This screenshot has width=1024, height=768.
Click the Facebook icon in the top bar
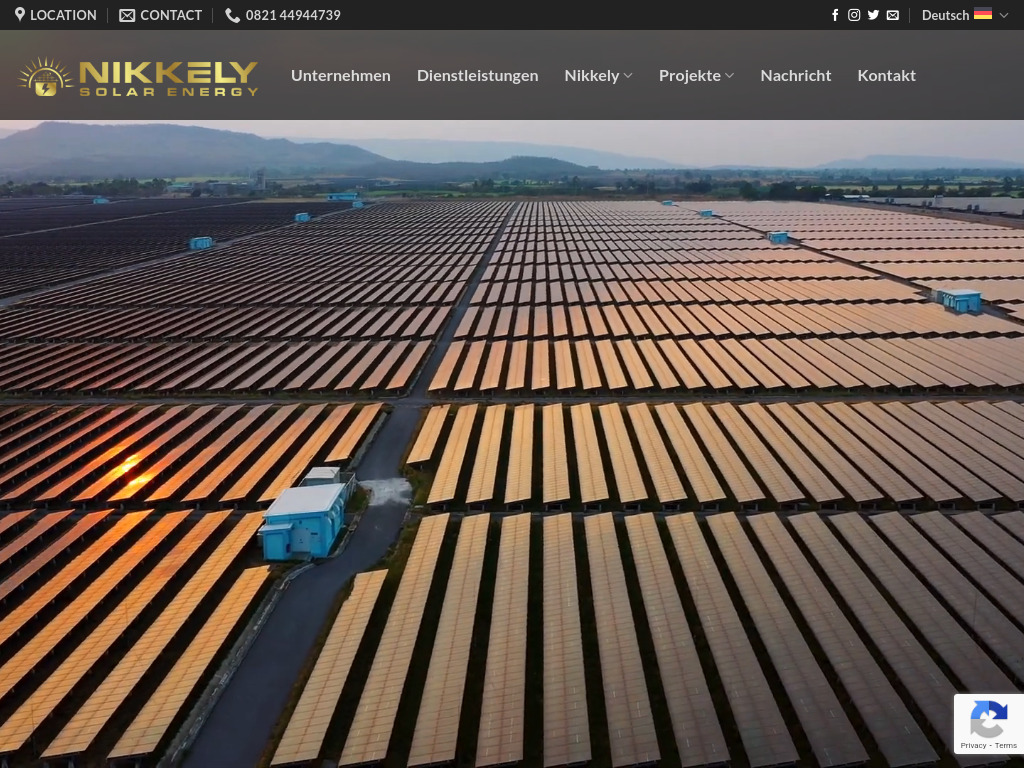point(835,15)
